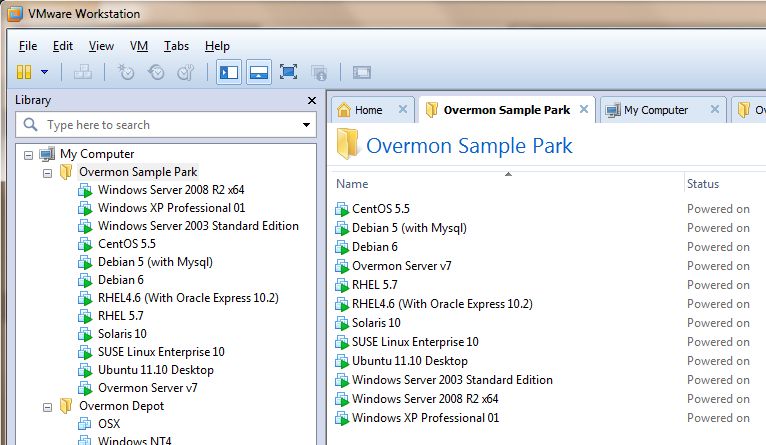The image size is (766, 445).
Task: Select Windows Server 2008 R2 x64 in the library tree
Action: tap(171, 190)
